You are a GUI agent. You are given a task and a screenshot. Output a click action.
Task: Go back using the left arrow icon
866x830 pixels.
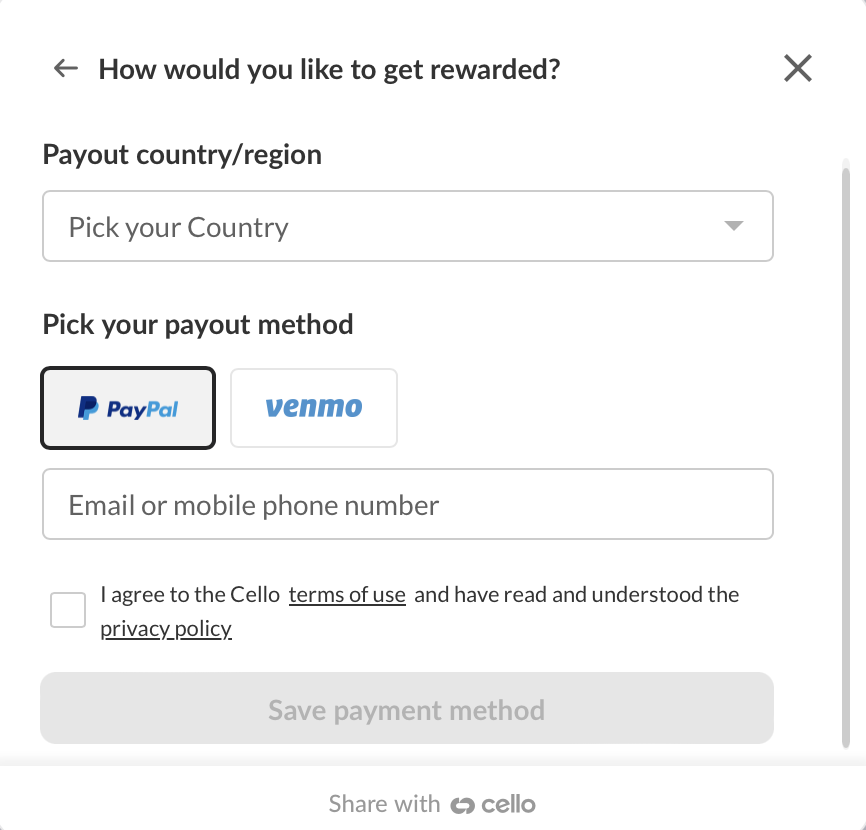click(x=66, y=68)
